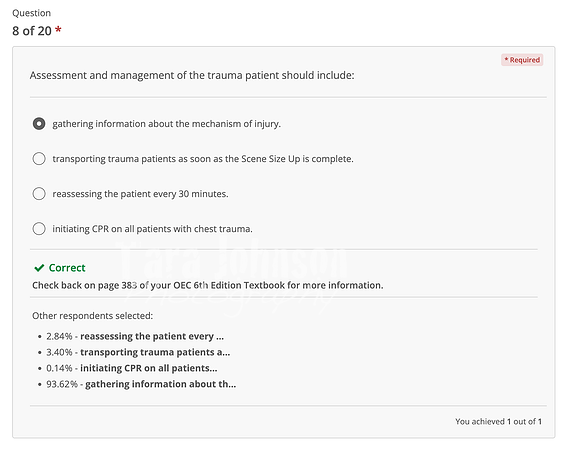Image resolution: width=571 pixels, height=450 pixels.
Task: Pick initiating CPR radio button
Action: [39, 229]
